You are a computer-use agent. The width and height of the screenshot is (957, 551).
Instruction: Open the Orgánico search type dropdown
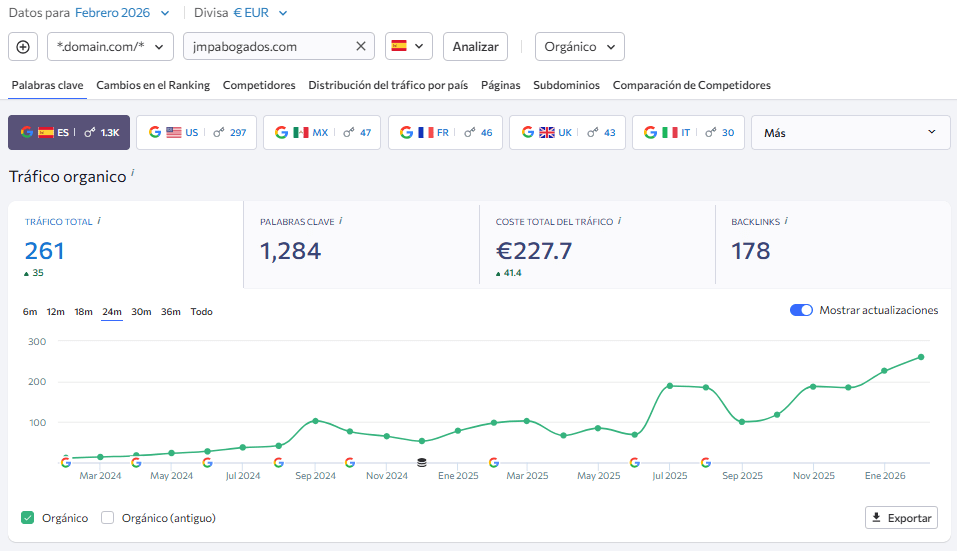coord(580,47)
